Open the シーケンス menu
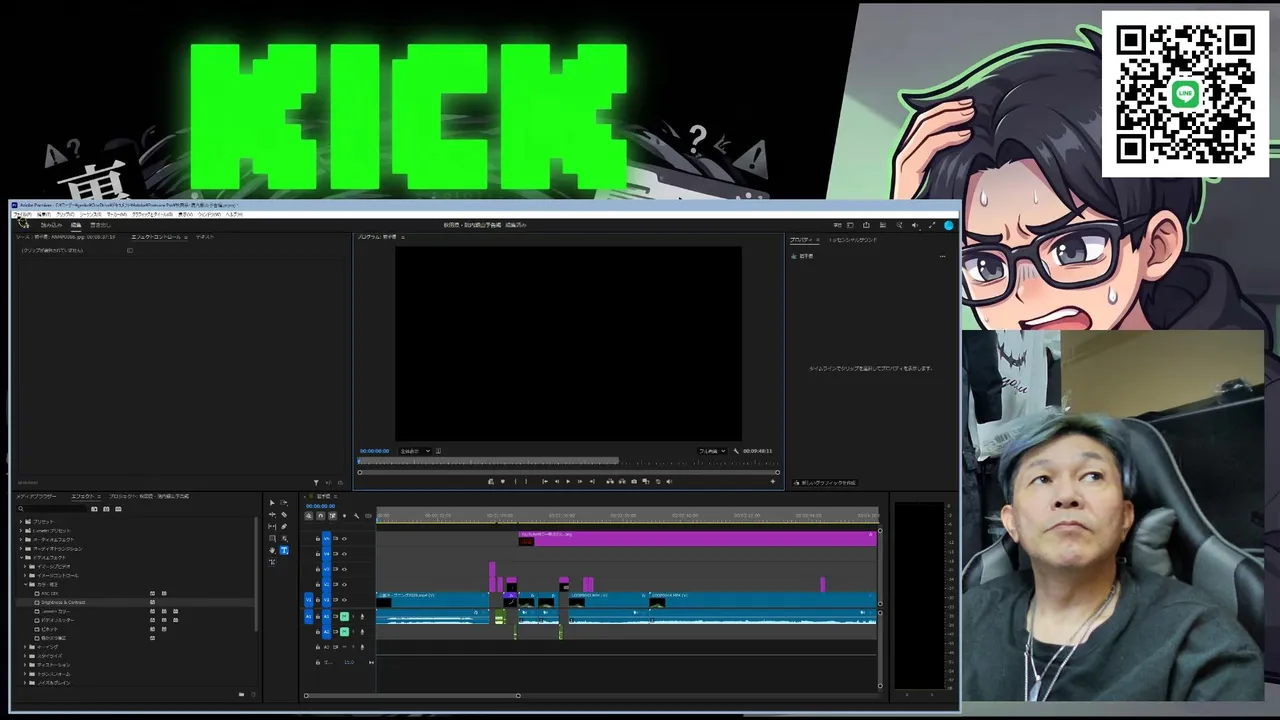The image size is (1280, 720). click(91, 214)
